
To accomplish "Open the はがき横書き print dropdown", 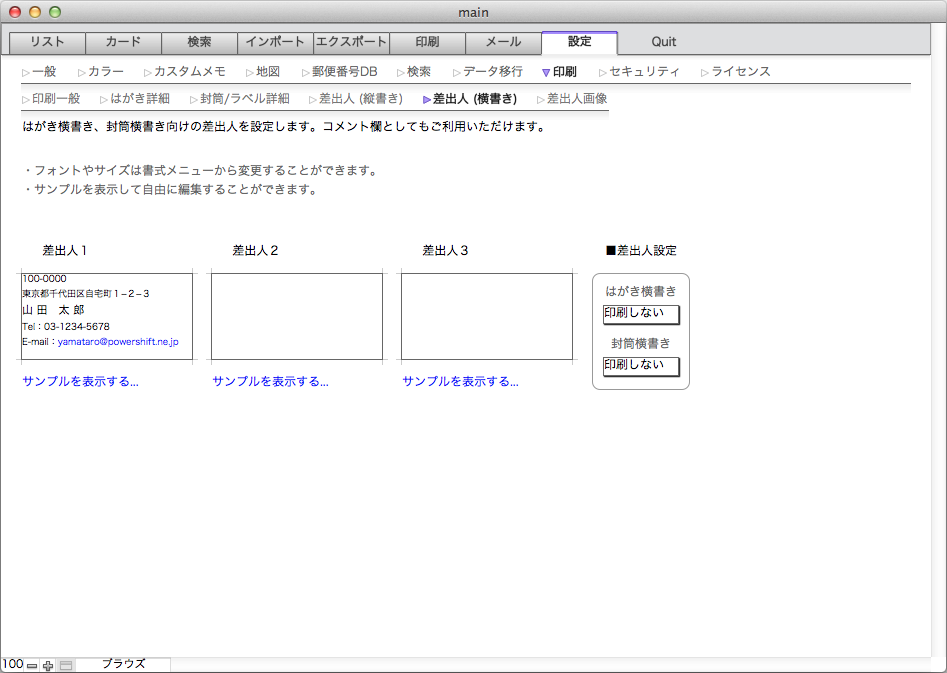I will (641, 315).
